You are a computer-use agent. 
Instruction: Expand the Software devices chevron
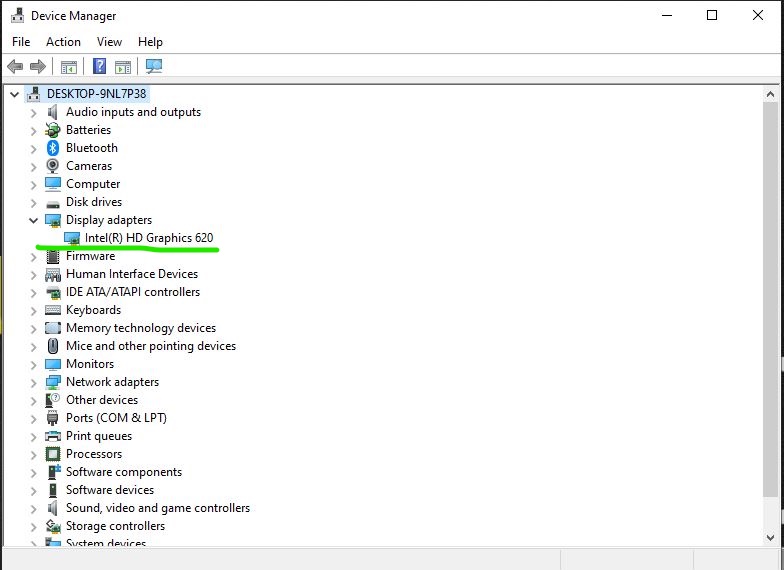coord(34,491)
